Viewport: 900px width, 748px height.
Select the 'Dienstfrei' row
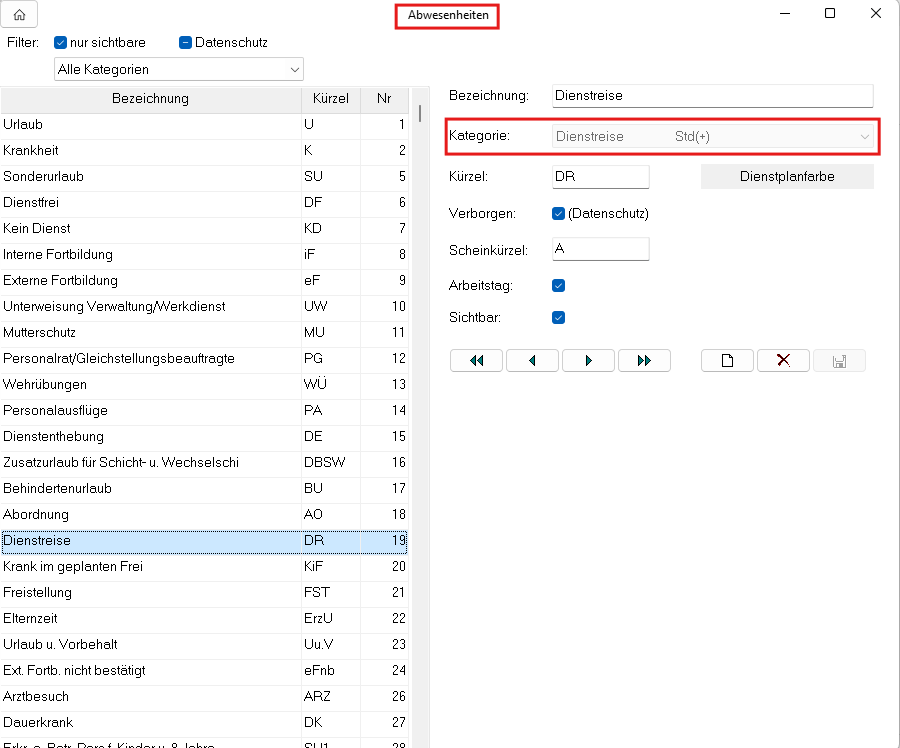click(x=204, y=203)
